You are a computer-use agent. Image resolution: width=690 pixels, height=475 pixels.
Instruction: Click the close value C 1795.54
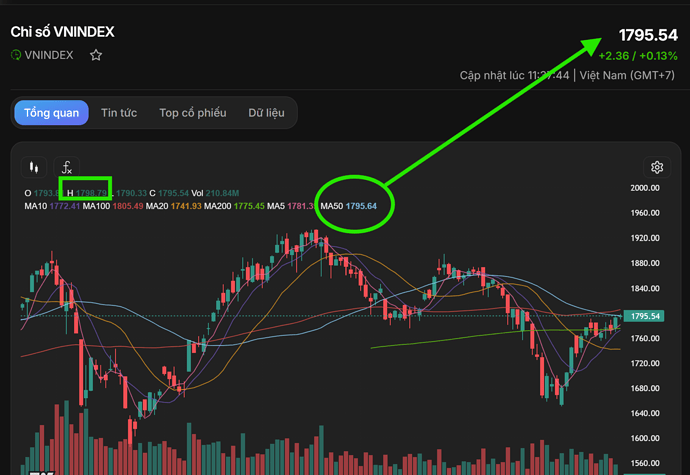click(169, 193)
